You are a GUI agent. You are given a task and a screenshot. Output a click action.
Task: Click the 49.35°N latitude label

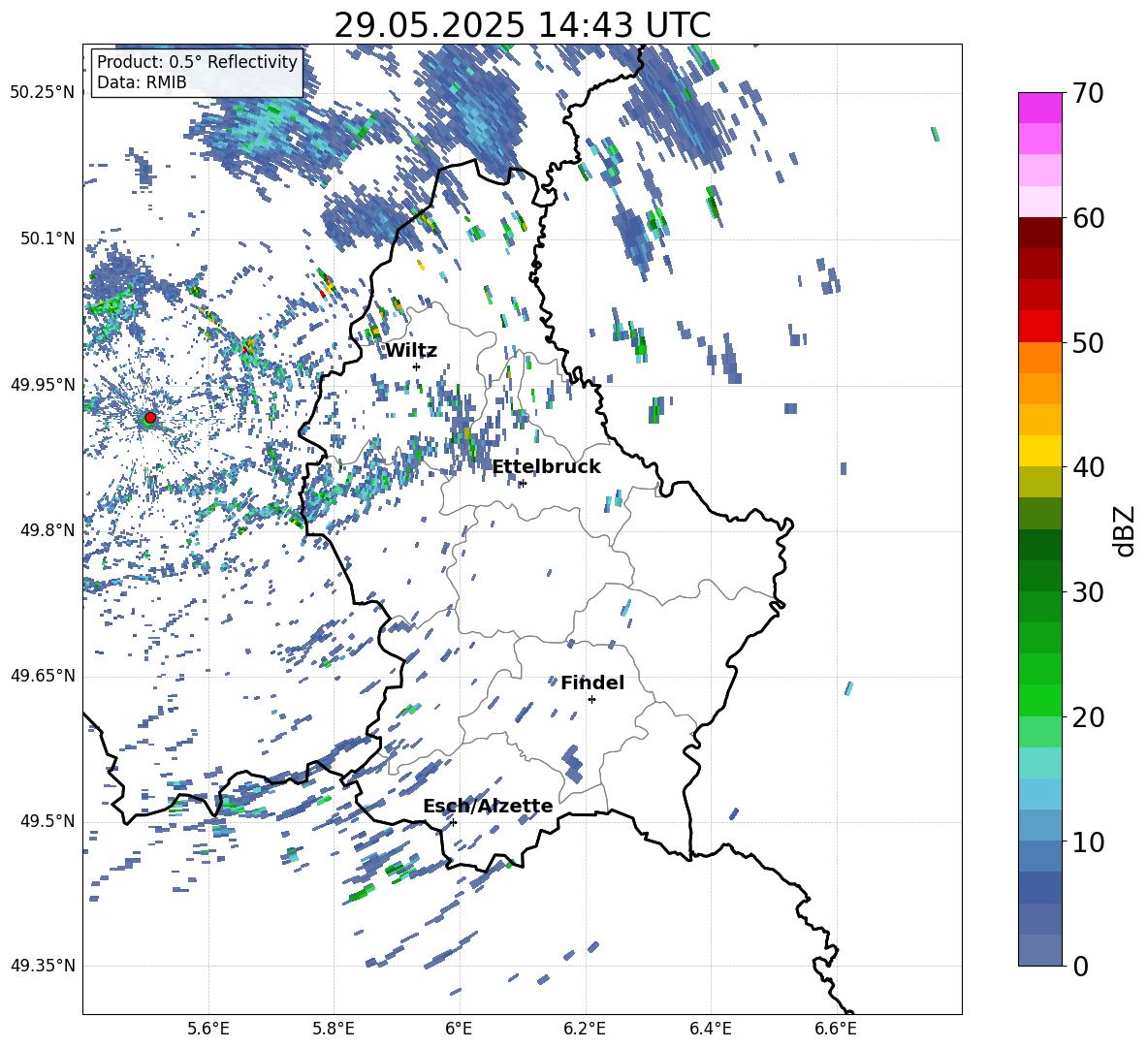point(44,966)
